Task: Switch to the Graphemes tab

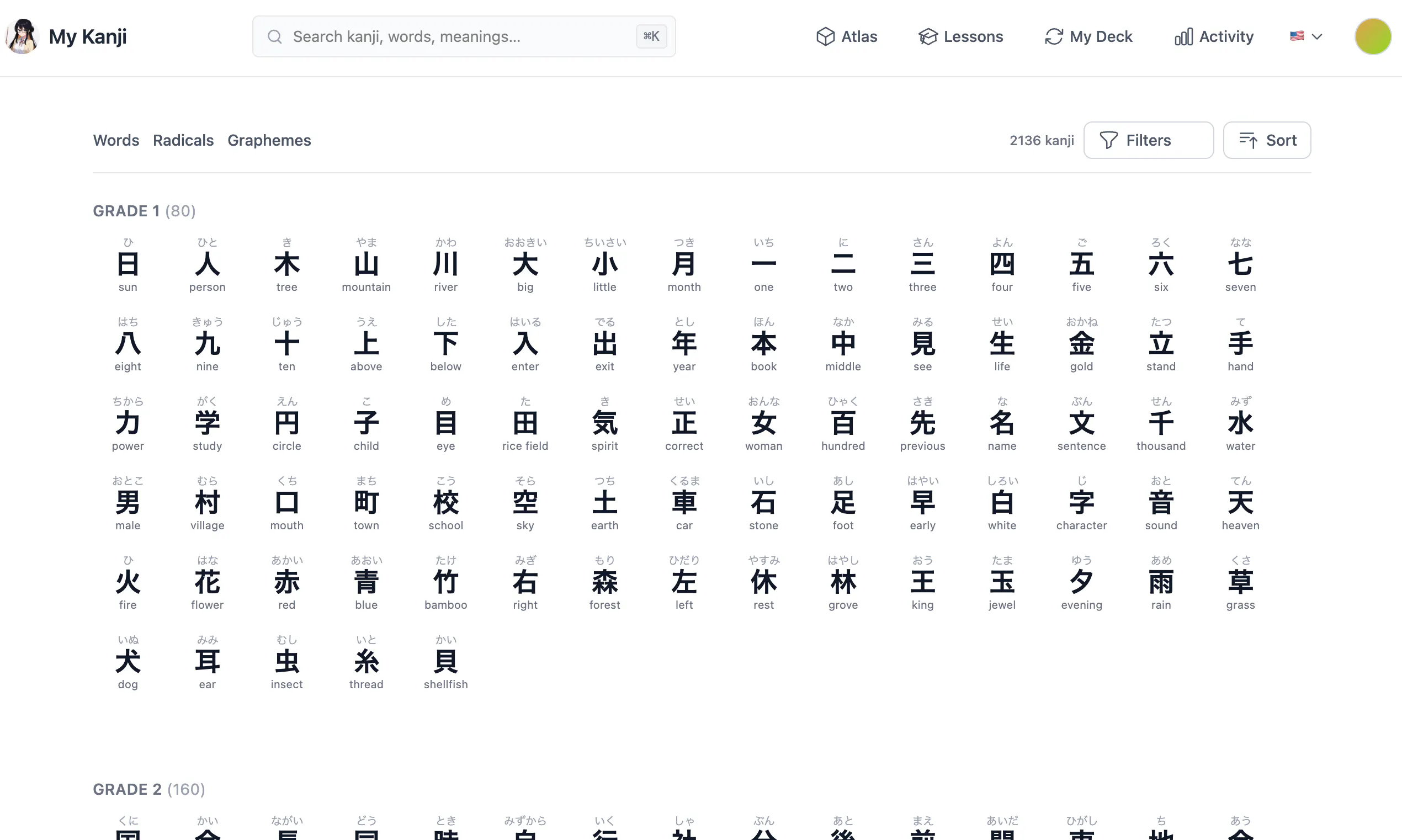Action: coord(269,140)
